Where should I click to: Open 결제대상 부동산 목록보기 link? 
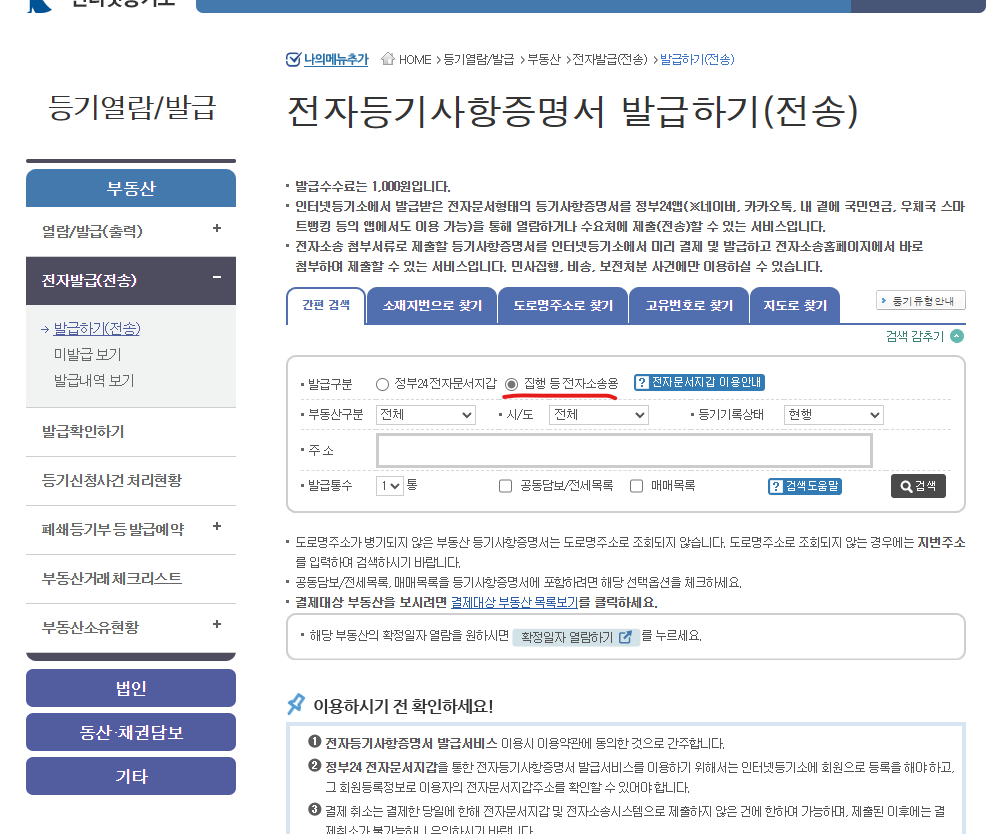pyautogui.click(x=514, y=602)
